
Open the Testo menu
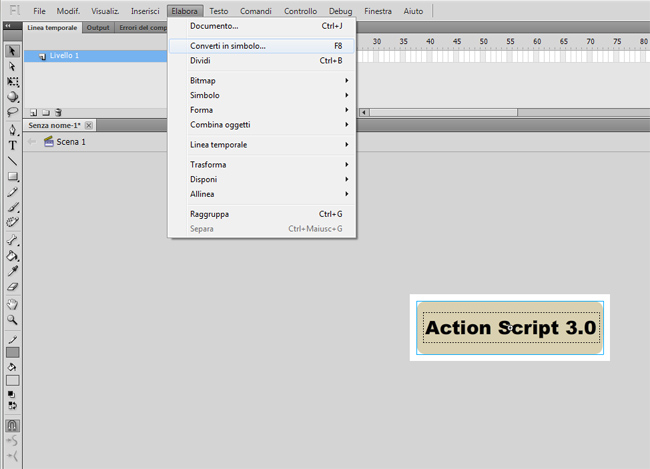tap(218, 11)
